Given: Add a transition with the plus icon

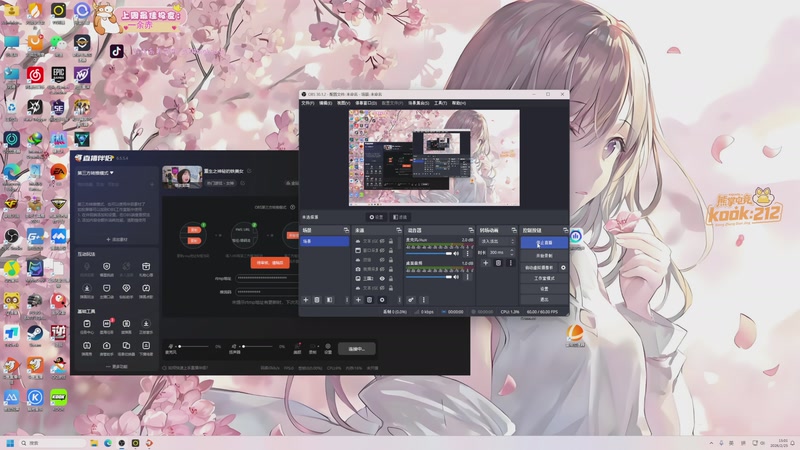Looking at the screenshot, I should [486, 263].
